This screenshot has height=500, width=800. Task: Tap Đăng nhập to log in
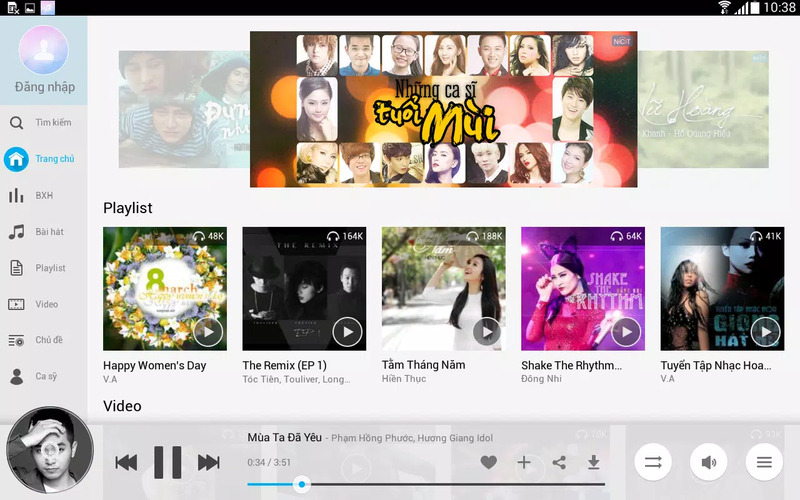[44, 87]
